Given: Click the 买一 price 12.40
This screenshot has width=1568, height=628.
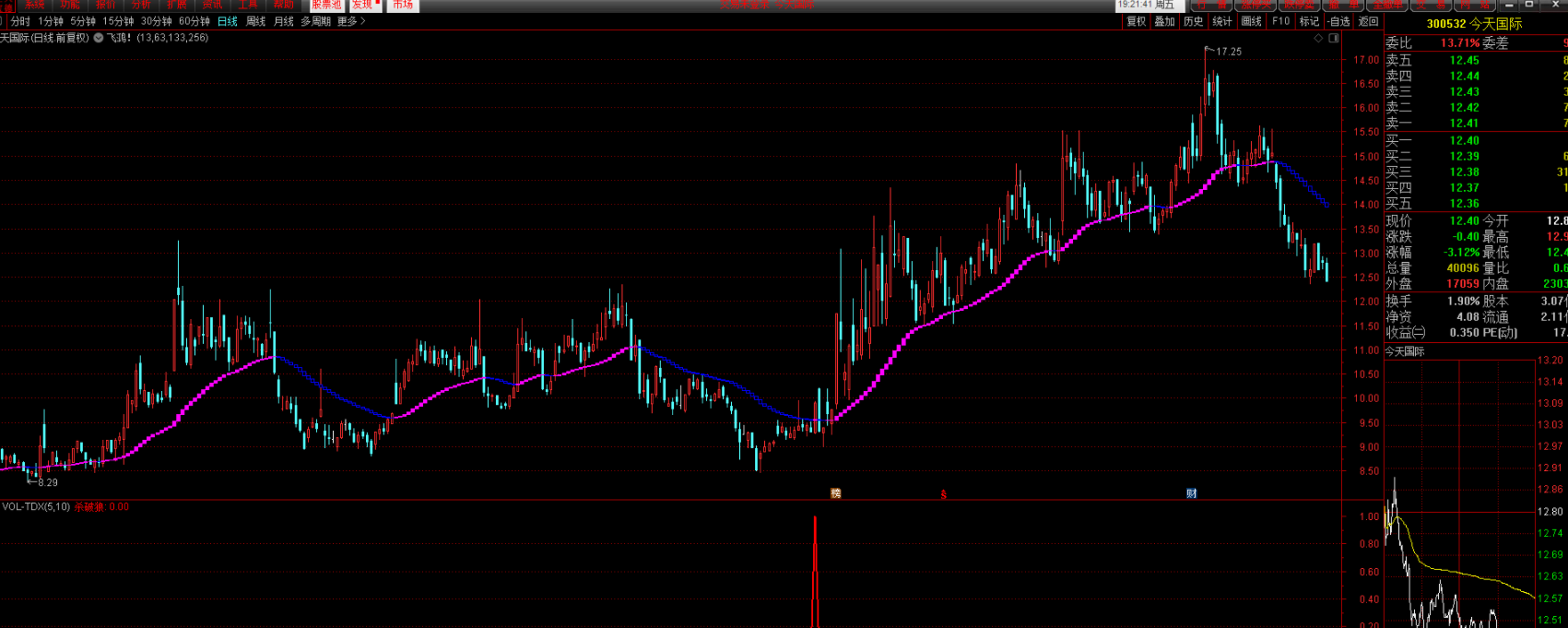Looking at the screenshot, I should (1464, 140).
